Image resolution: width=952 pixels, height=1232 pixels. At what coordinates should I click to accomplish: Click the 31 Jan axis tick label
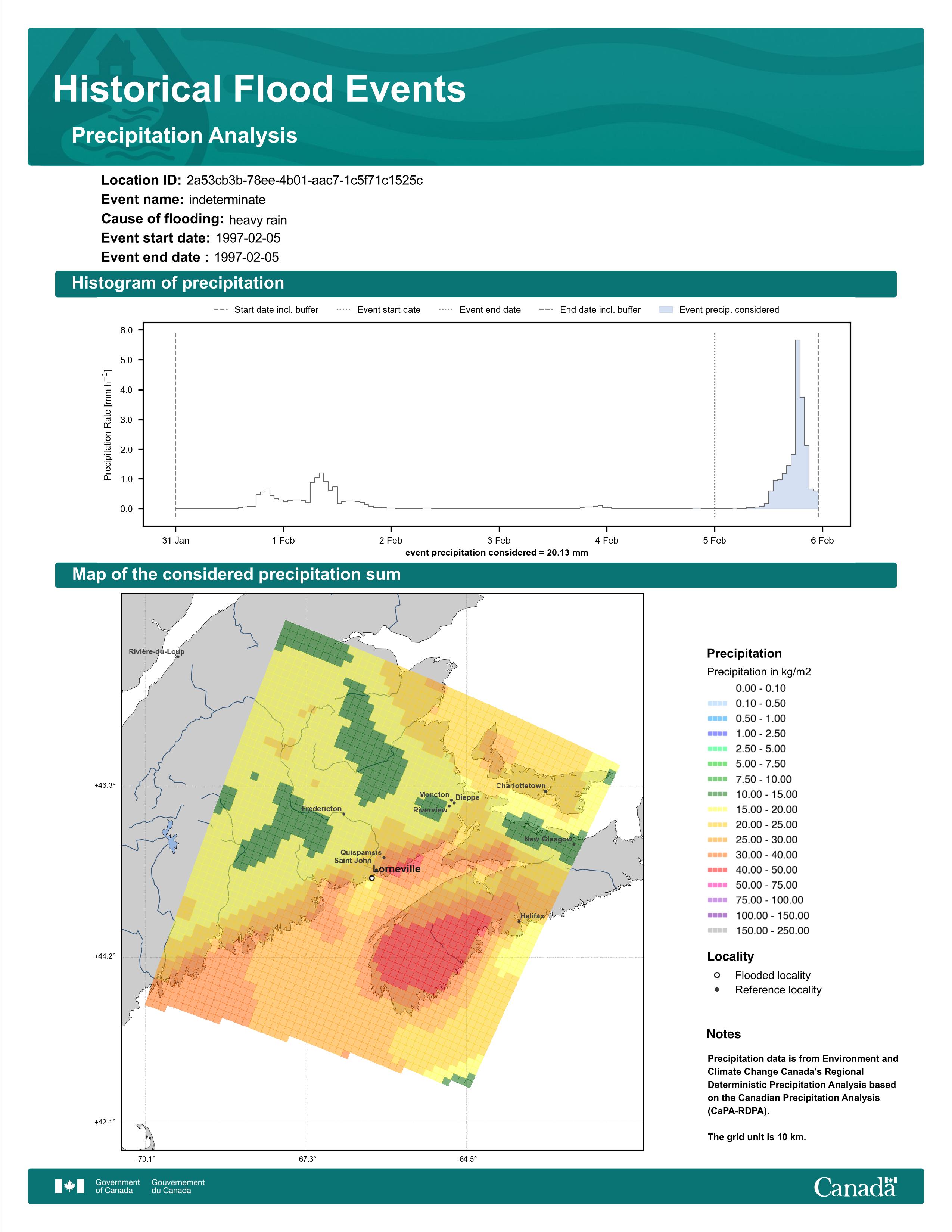click(x=175, y=541)
